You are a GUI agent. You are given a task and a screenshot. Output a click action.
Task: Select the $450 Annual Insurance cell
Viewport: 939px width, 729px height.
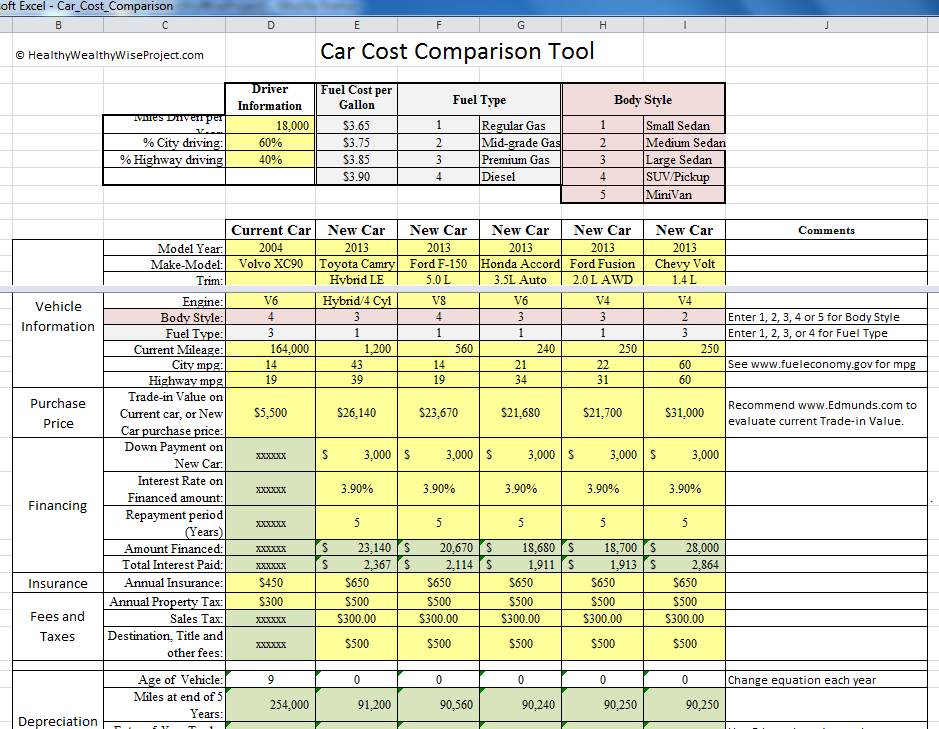tap(271, 583)
